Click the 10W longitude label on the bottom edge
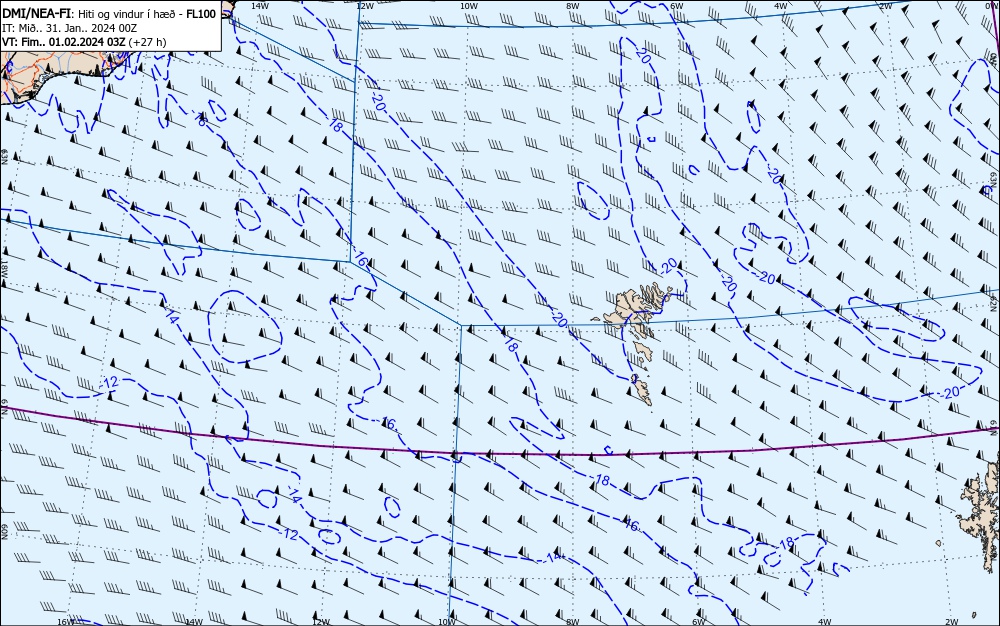 pos(447,622)
